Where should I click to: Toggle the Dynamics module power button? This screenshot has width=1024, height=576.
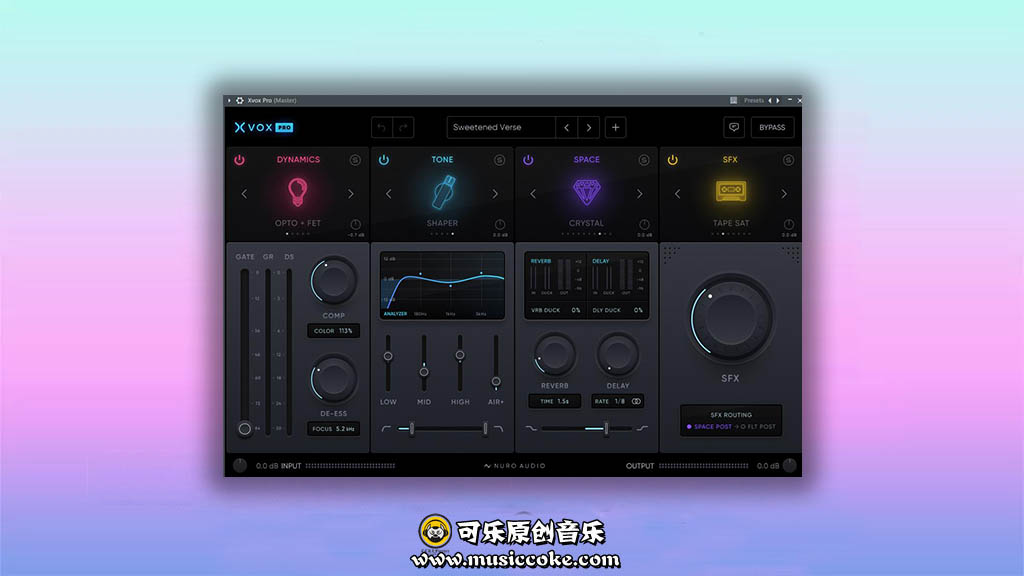pyautogui.click(x=240, y=160)
